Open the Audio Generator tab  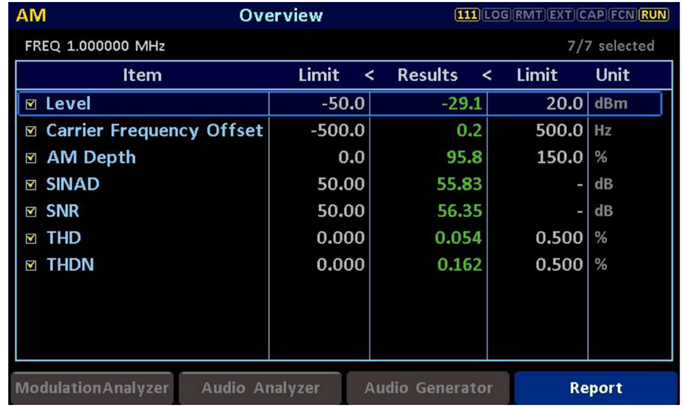point(428,388)
